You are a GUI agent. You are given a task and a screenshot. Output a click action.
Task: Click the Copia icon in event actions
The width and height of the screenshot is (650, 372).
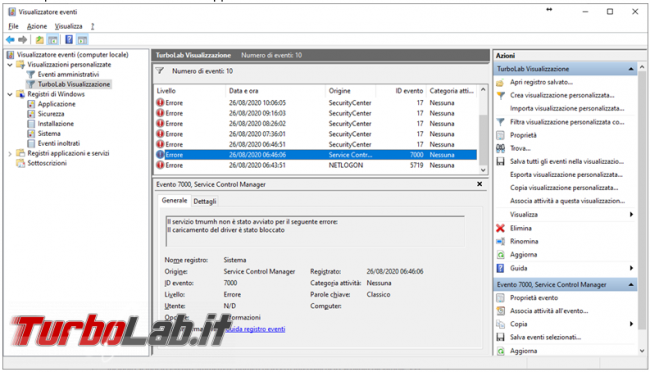[x=500, y=324]
